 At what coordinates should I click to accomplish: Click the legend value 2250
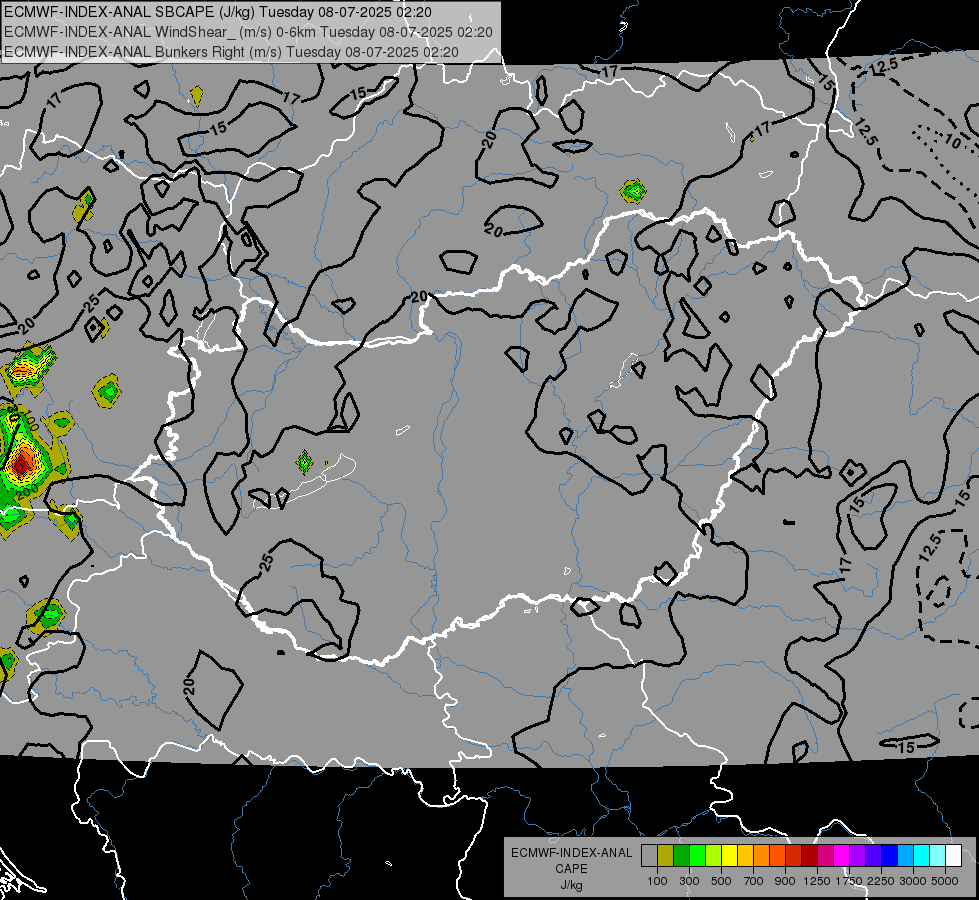(881, 881)
